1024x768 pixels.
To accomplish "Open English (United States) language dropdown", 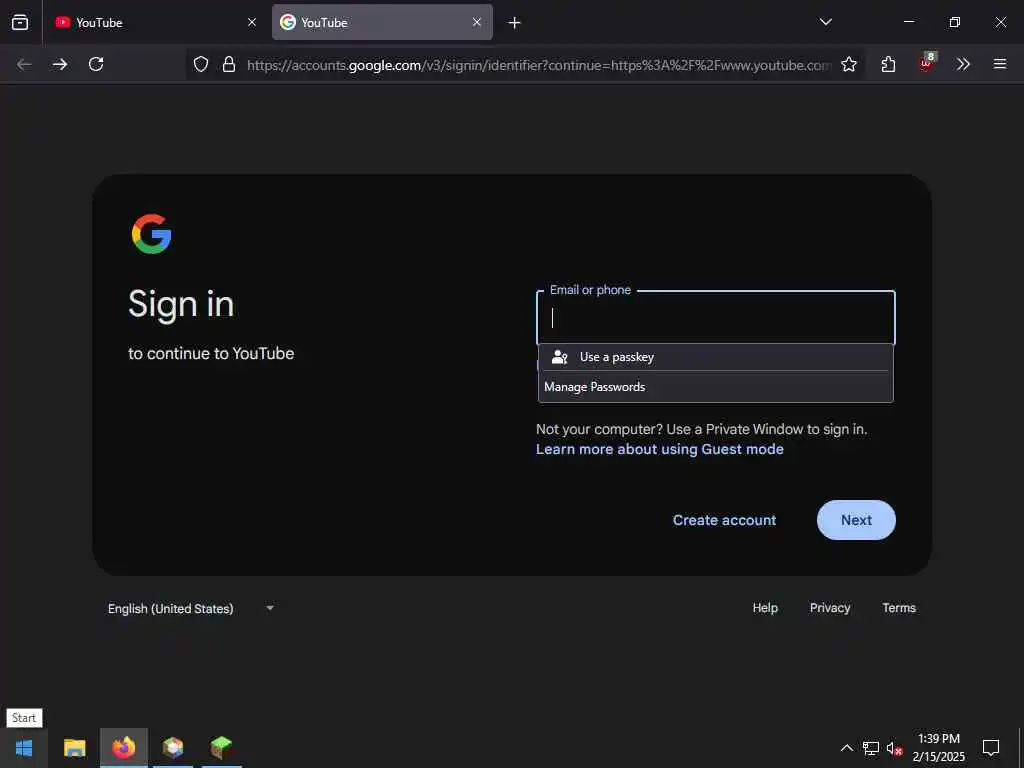I will [191, 609].
